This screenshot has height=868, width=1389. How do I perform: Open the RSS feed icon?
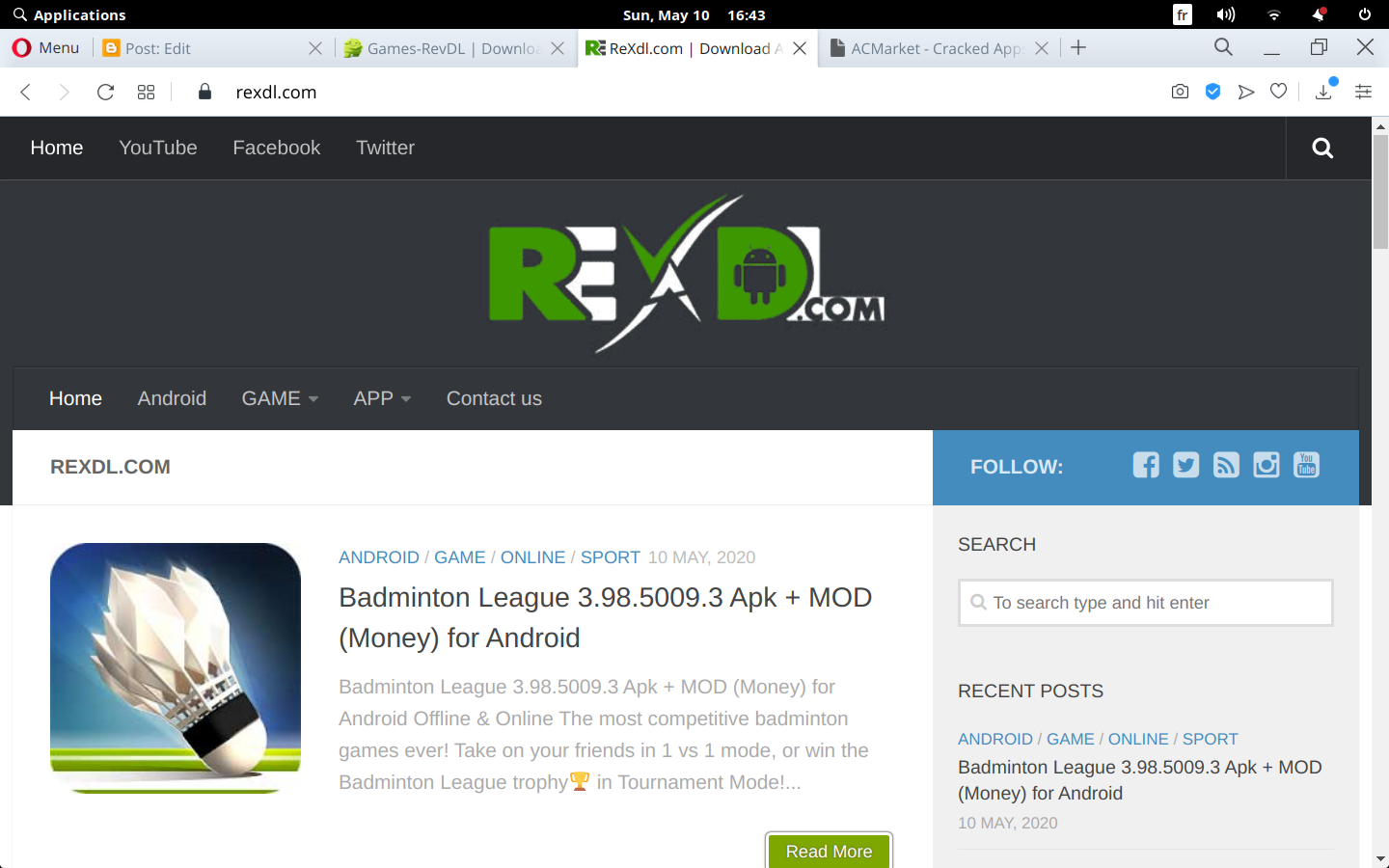click(1226, 465)
